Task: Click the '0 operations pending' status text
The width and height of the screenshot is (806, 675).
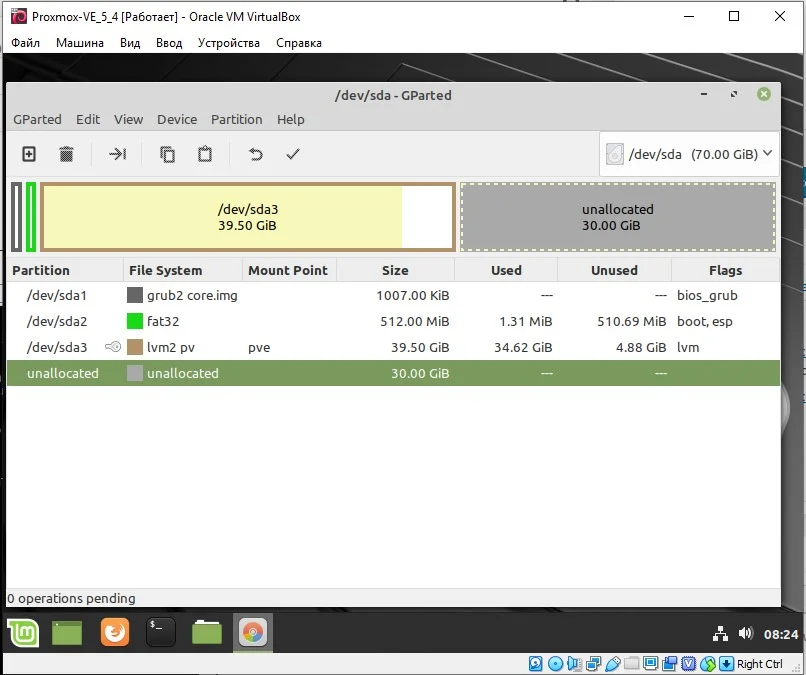Action: tap(71, 598)
